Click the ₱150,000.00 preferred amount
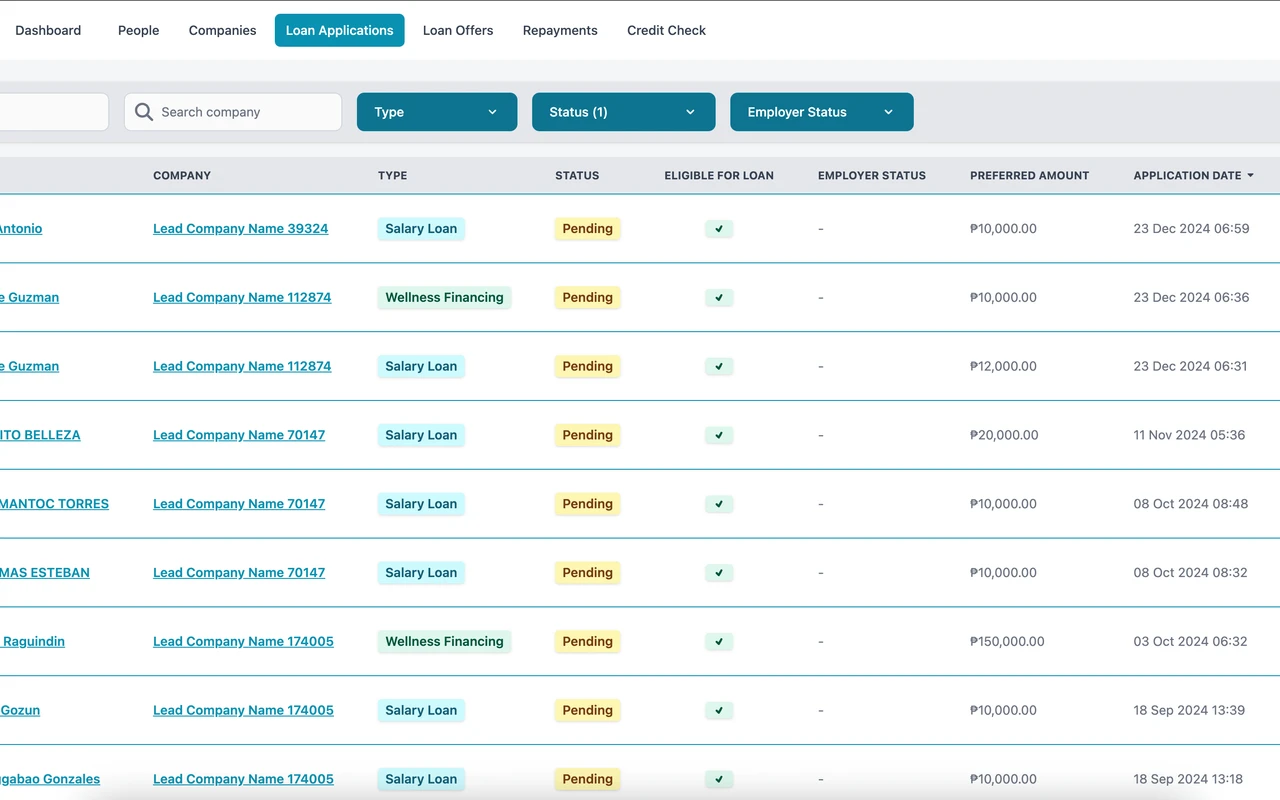 [x=1007, y=642]
